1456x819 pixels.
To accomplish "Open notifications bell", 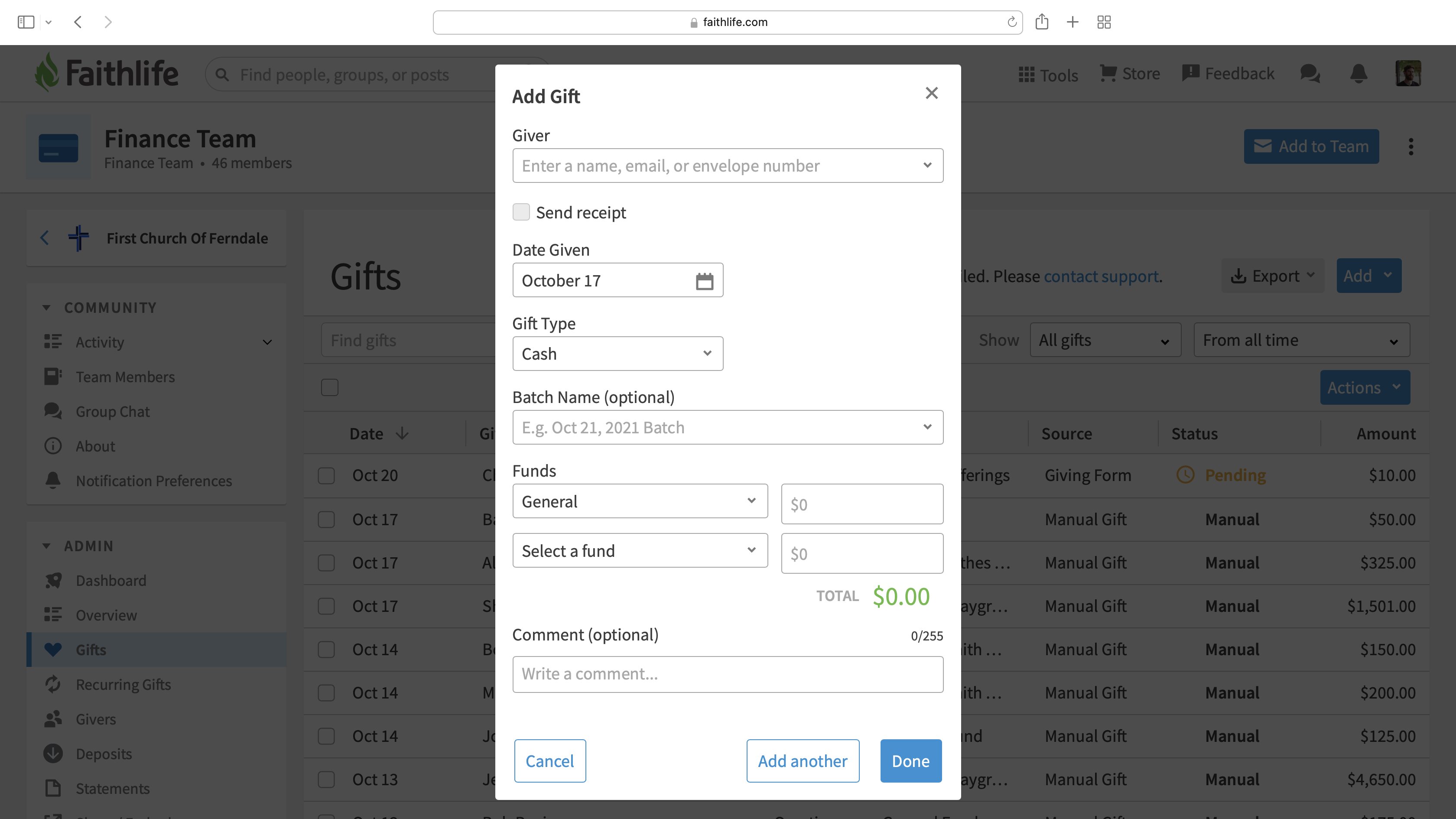I will [1359, 74].
